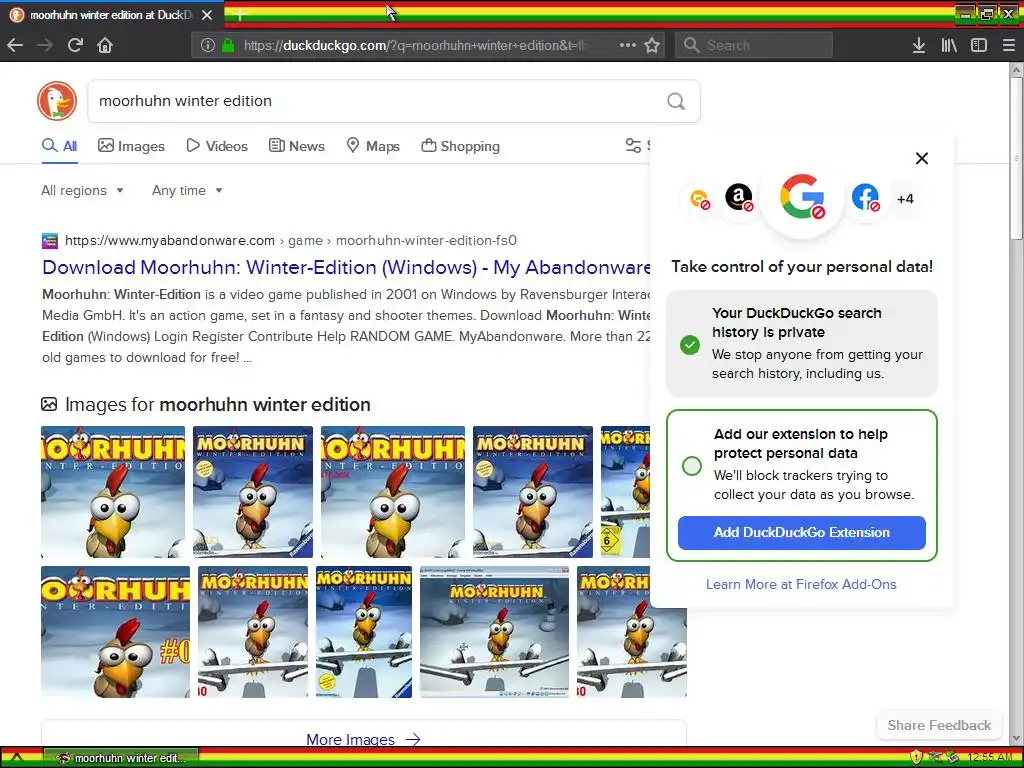
Task: Open page actions three-dot menu
Action: pyautogui.click(x=628, y=45)
